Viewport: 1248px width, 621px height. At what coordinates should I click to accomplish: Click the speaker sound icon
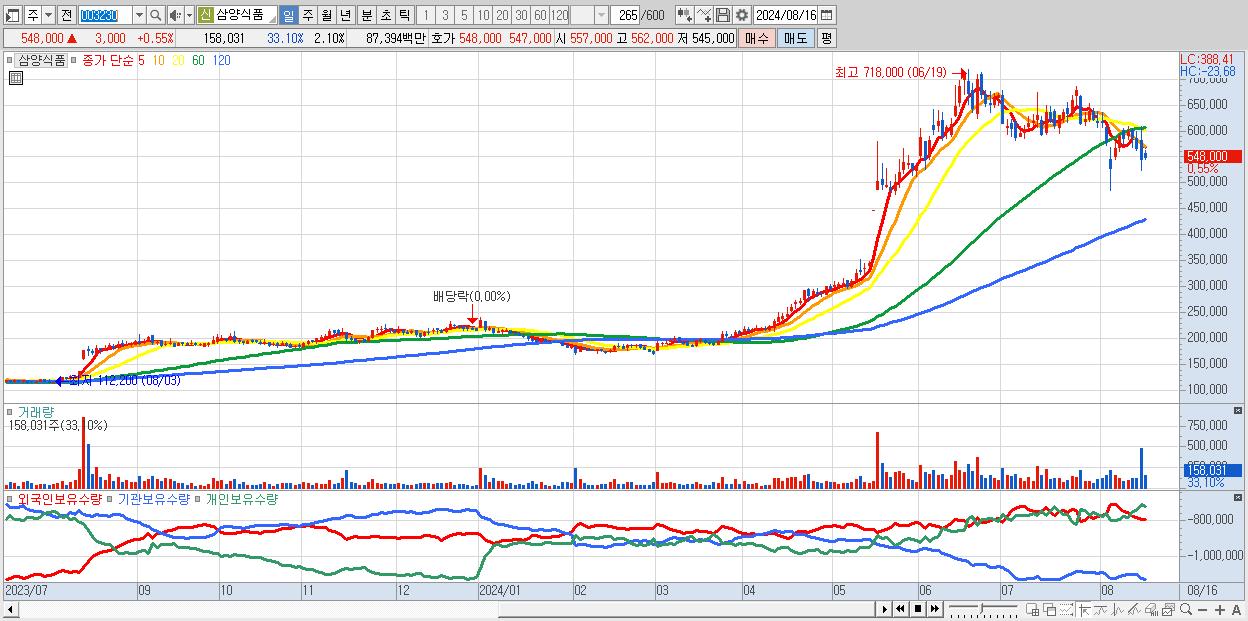pyautogui.click(x=175, y=15)
